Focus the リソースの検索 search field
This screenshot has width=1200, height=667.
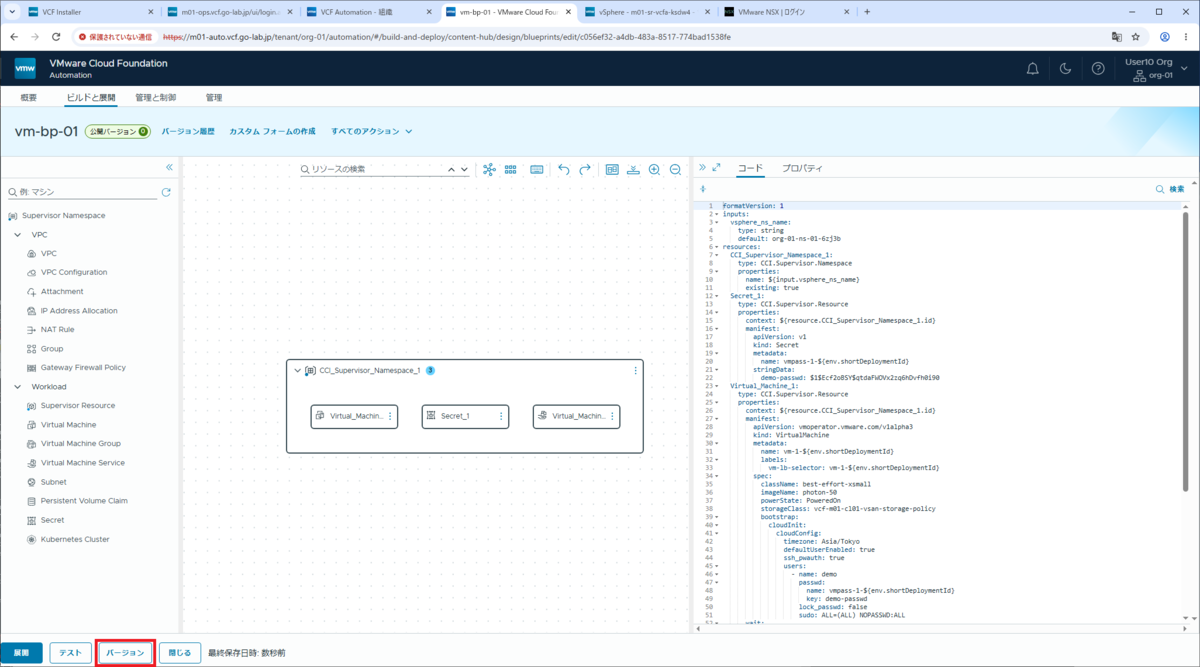coord(385,170)
